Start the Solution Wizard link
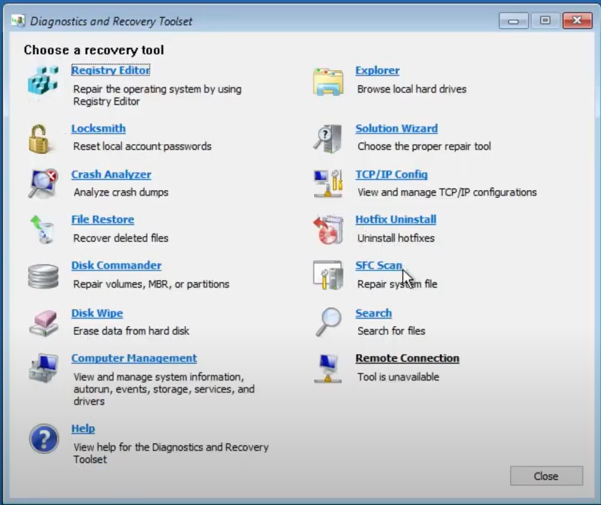Screen dimensions: 601x505 [x=396, y=128]
